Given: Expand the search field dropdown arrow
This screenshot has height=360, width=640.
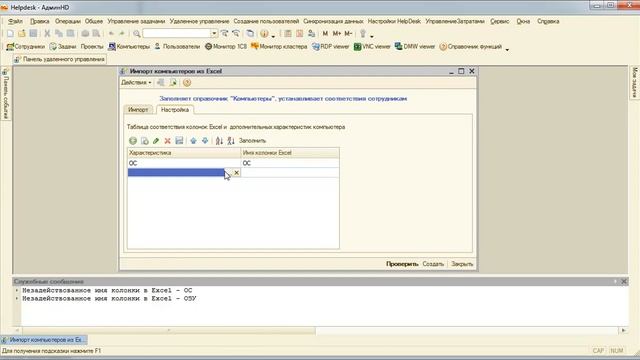Looking at the screenshot, I should click(214, 33).
